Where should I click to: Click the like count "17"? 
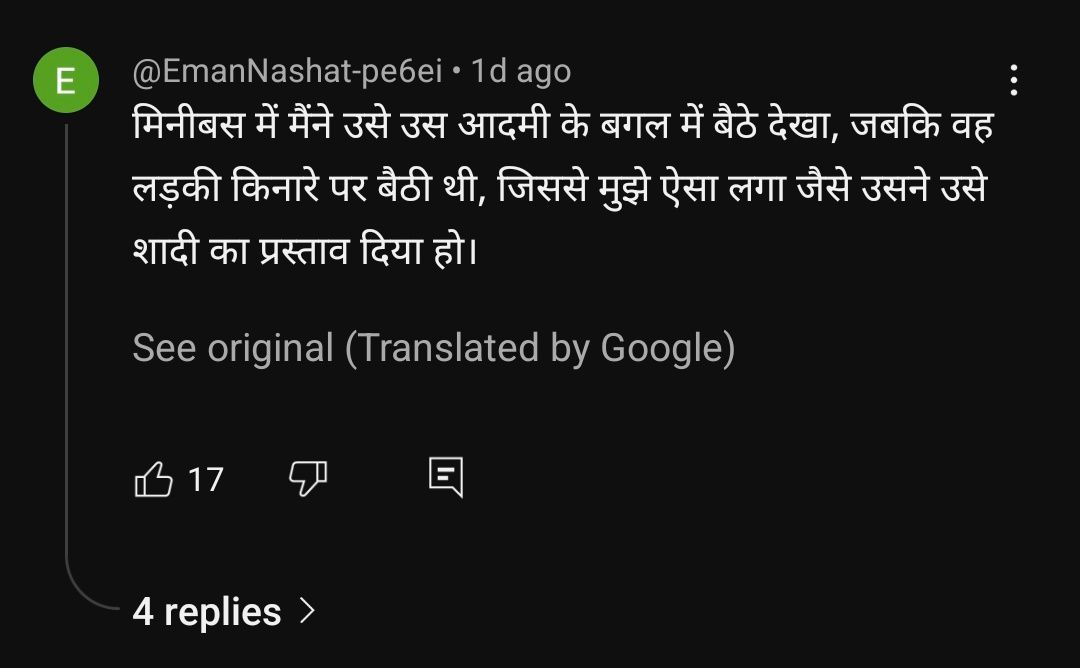pyautogui.click(x=205, y=480)
